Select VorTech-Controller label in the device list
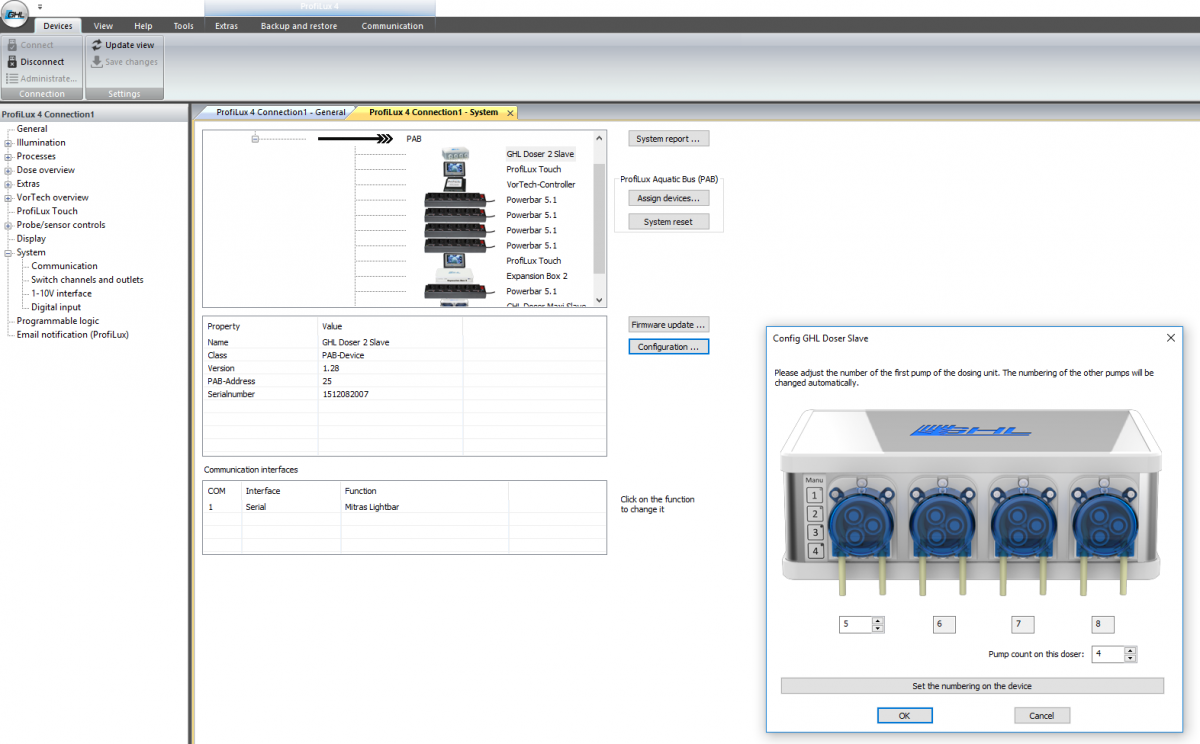This screenshot has width=1200, height=744. [x=541, y=185]
